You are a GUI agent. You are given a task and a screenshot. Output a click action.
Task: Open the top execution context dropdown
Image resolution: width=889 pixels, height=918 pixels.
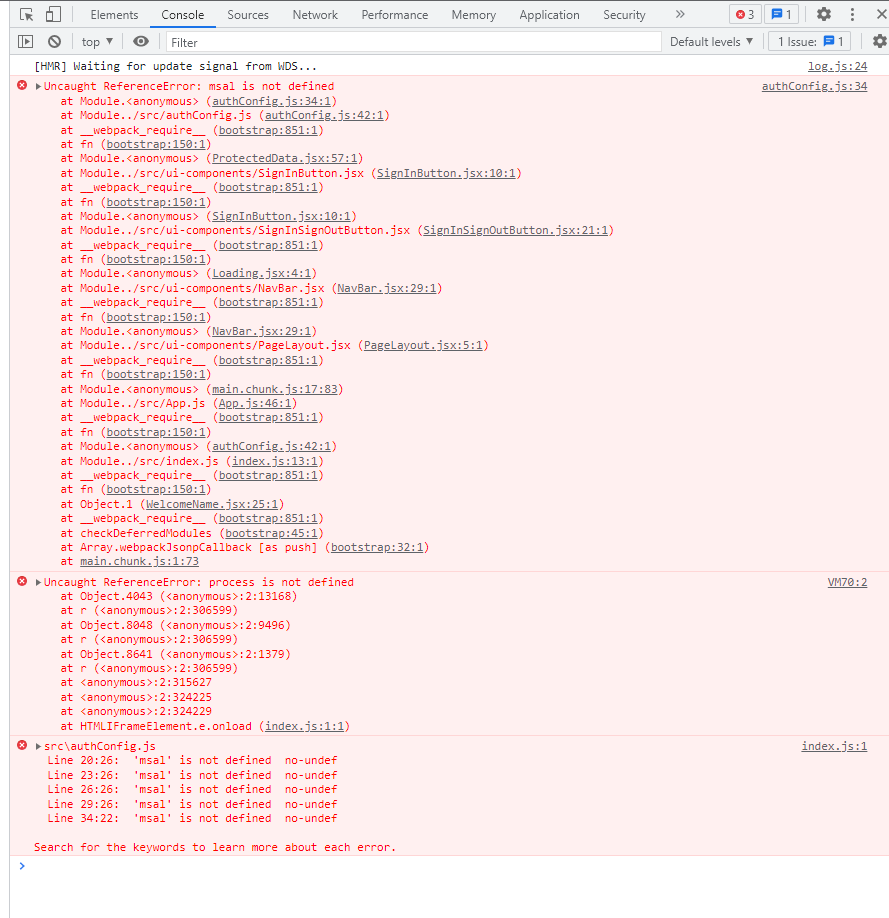click(96, 41)
